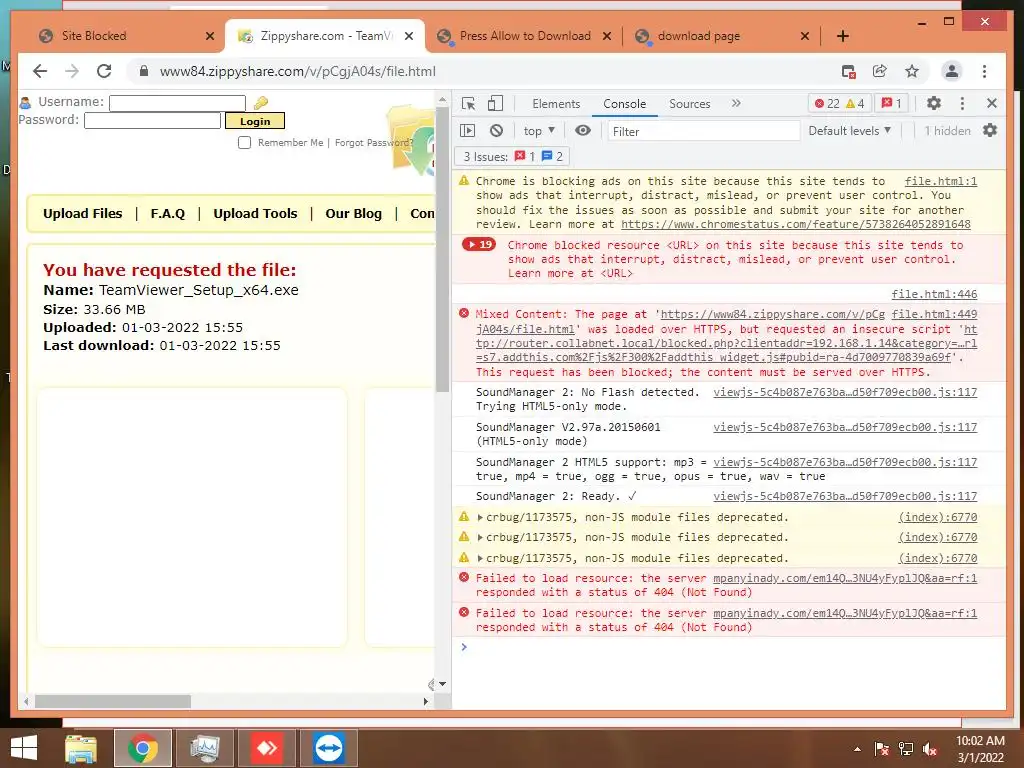Reload the Zippyshare page
Viewport: 1024px width, 768px height.
click(104, 71)
